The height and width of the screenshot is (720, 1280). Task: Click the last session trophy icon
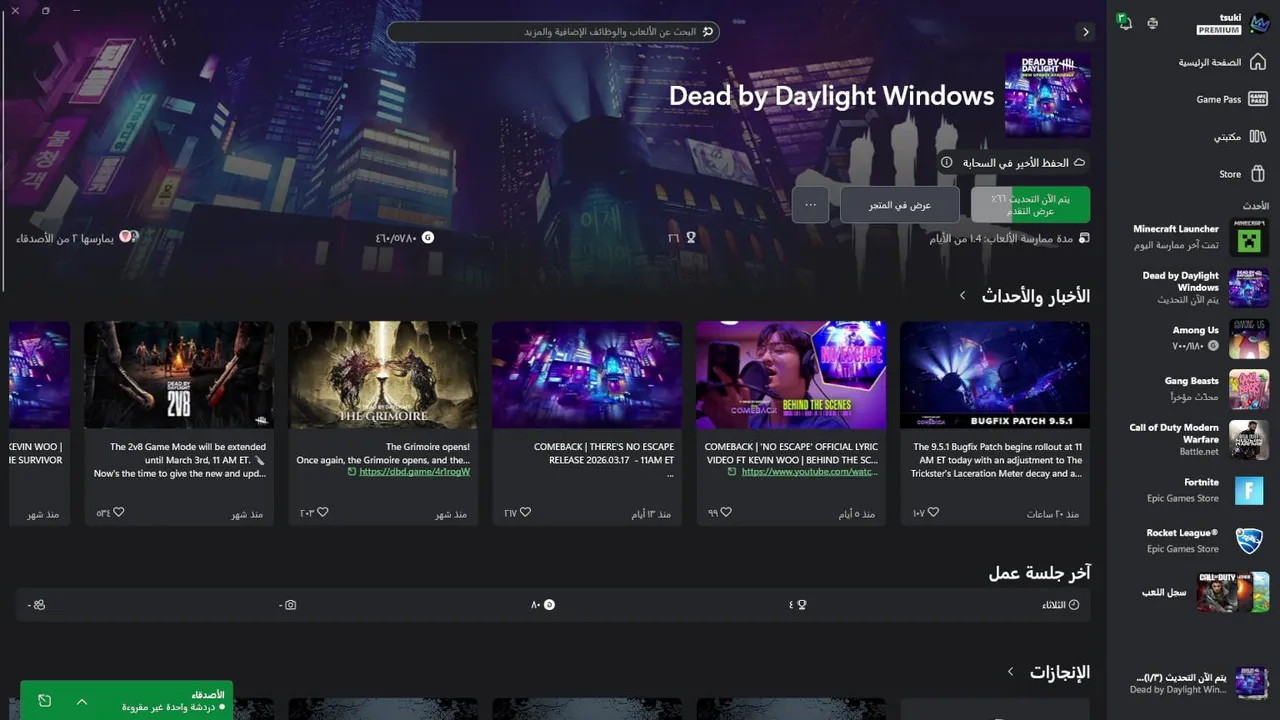pos(801,605)
